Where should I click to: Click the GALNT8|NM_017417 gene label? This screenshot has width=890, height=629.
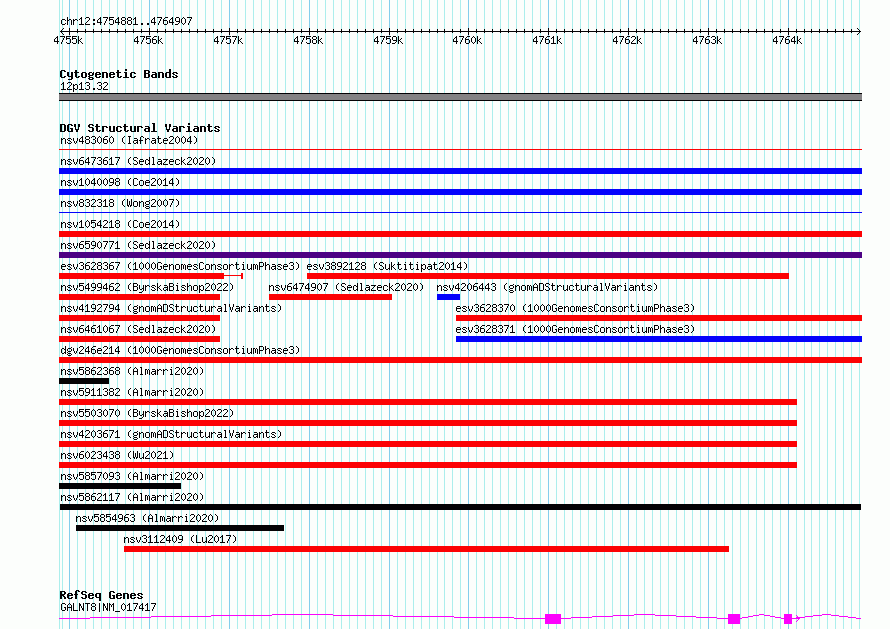click(x=108, y=607)
